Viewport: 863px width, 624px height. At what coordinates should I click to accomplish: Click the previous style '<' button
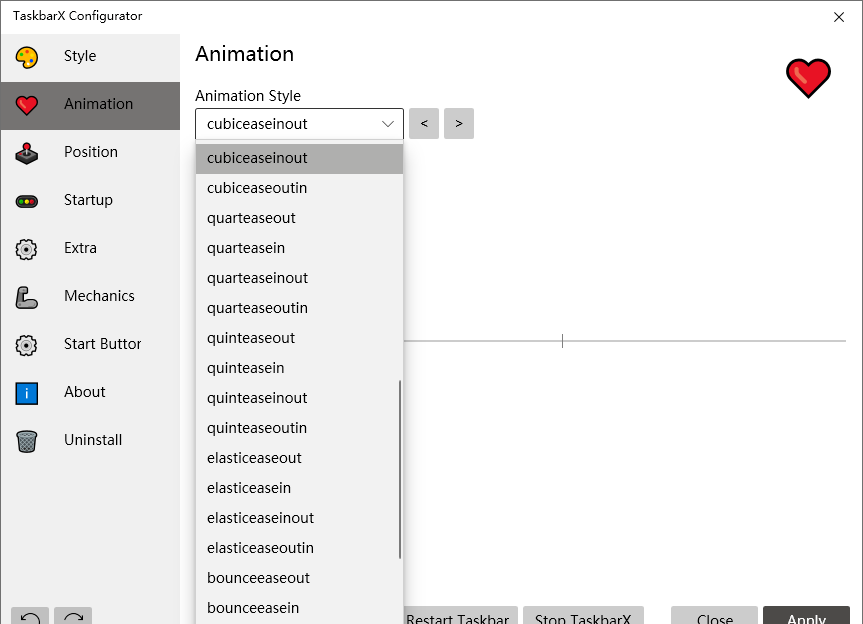point(424,124)
